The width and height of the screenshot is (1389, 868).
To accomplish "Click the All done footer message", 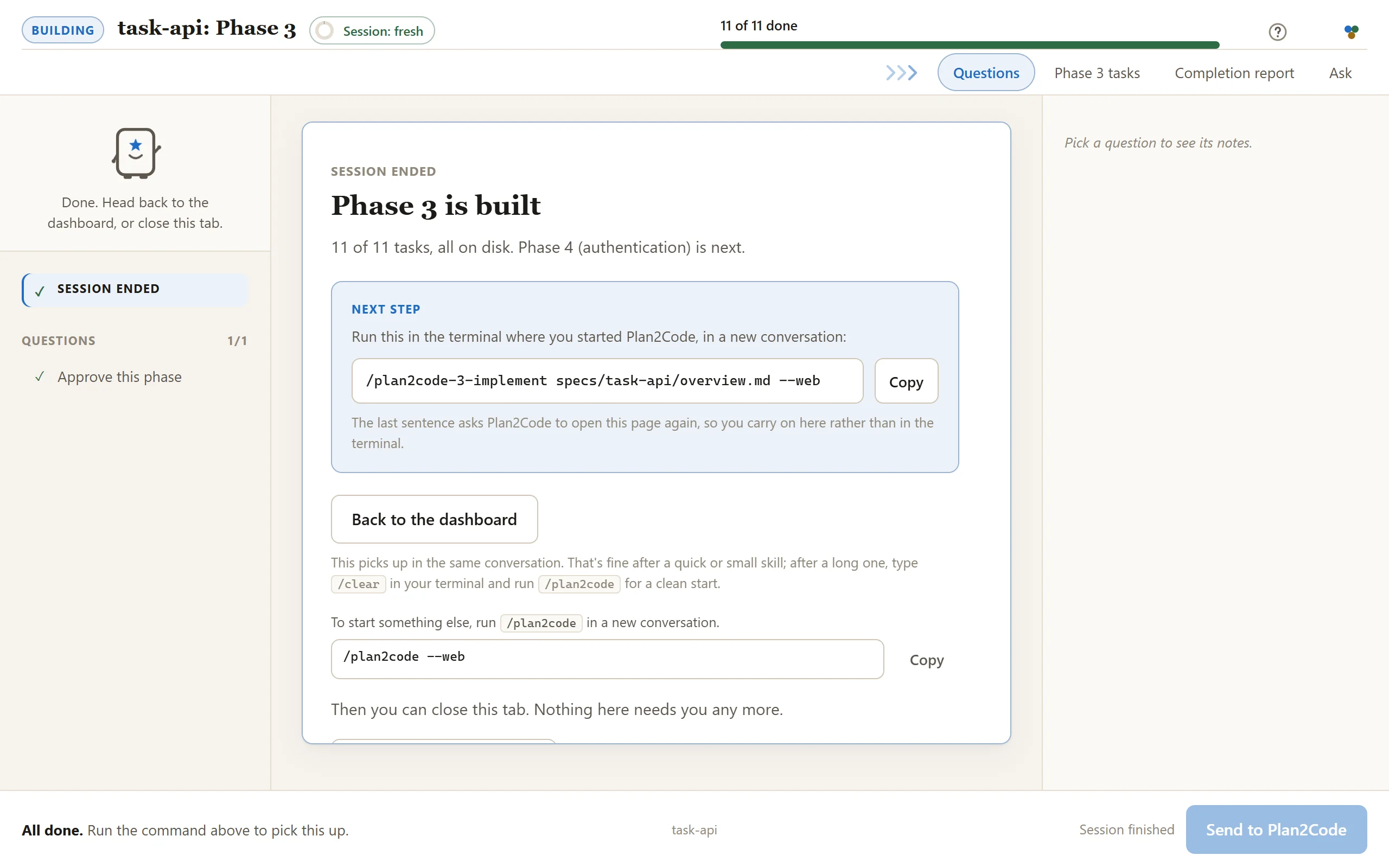I will click(185, 830).
